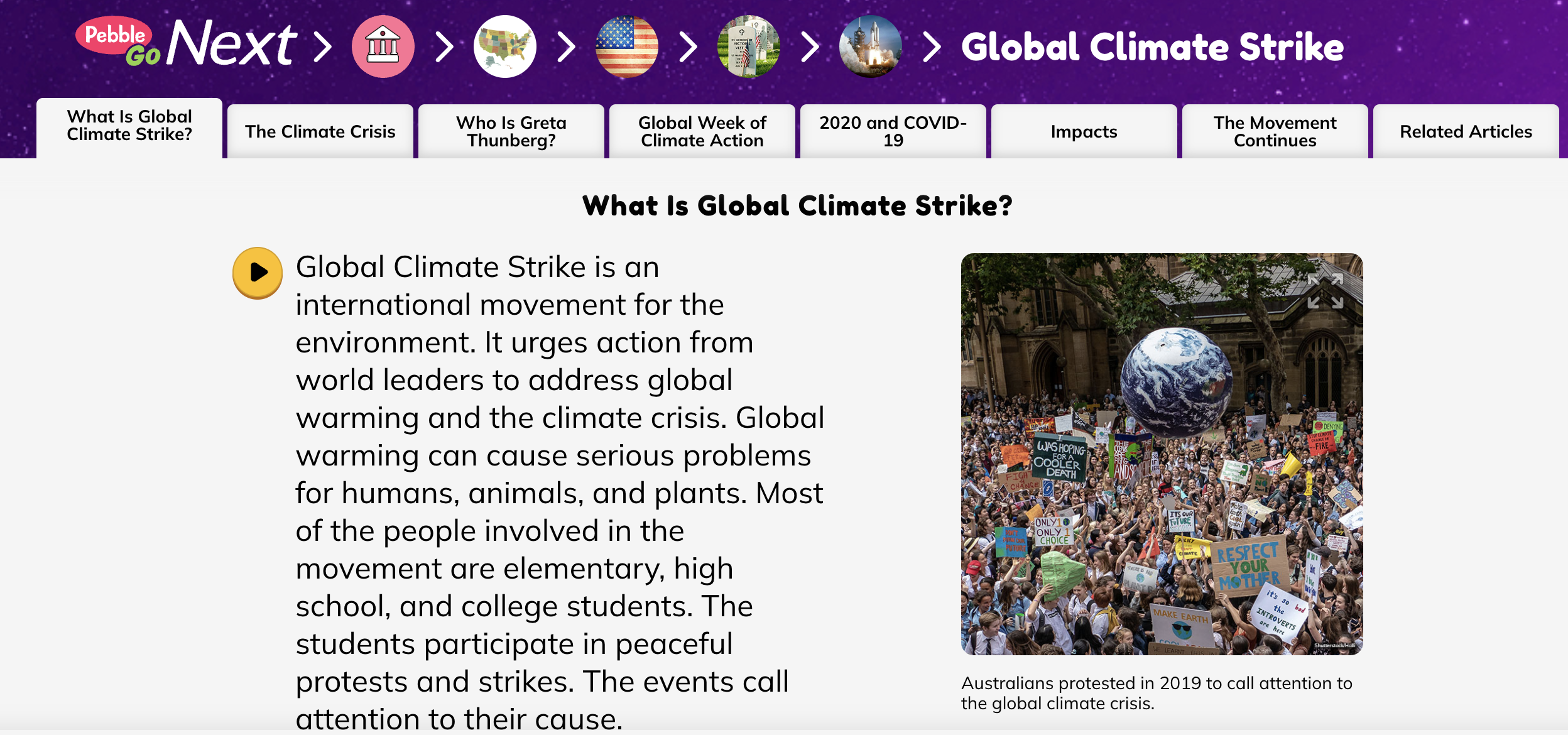This screenshot has width=1568, height=735.
Task: Select the American flag breadcrumb icon
Action: click(626, 46)
